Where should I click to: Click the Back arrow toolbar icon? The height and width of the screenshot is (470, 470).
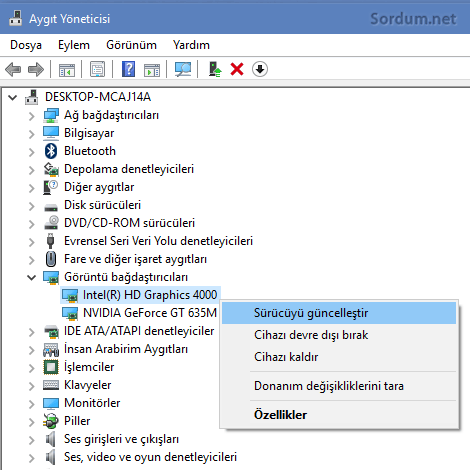pyautogui.click(x=13, y=70)
